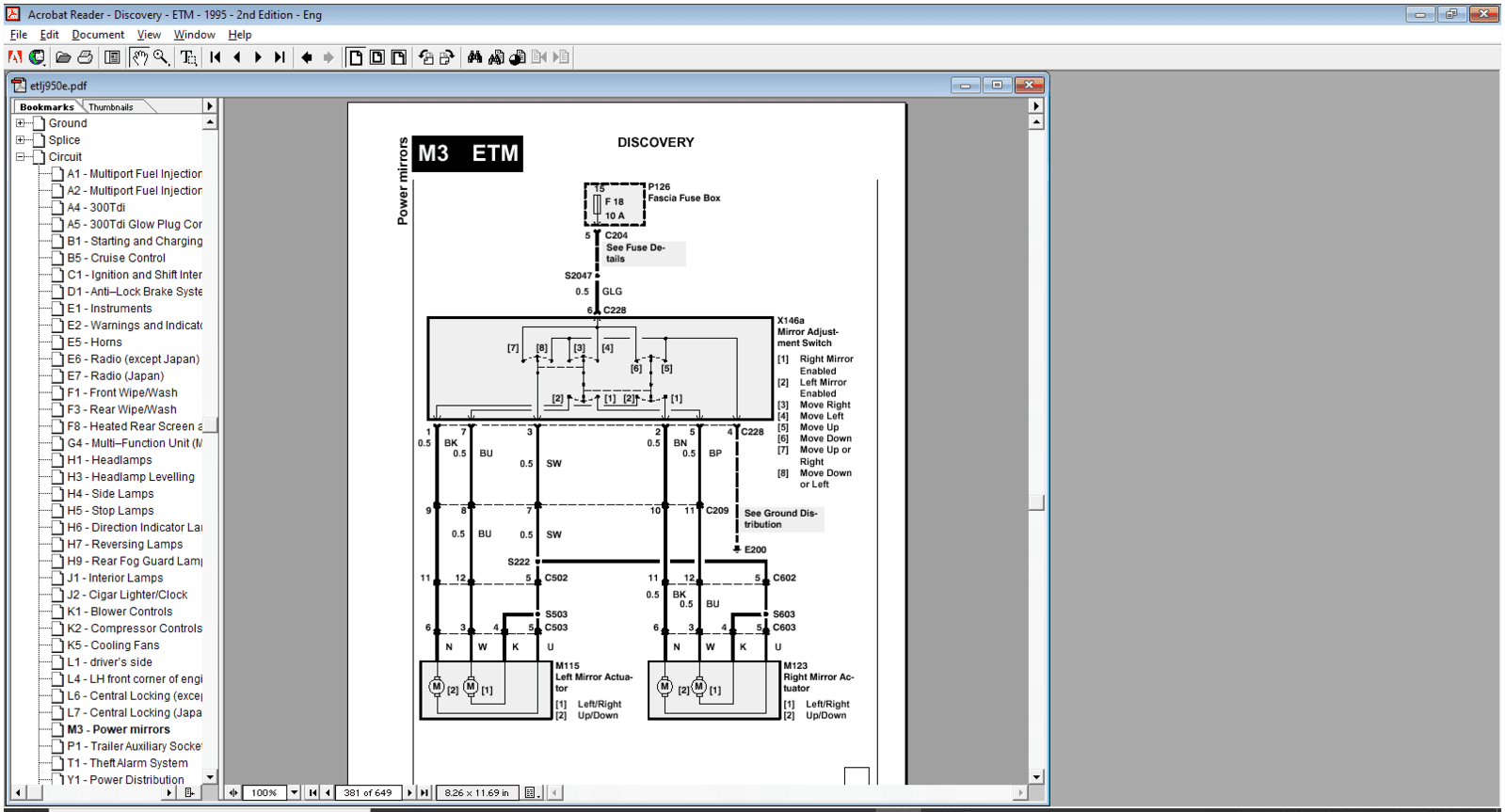This screenshot has height=812, width=1505.
Task: Open the Bookmarks pane menu arrow
Action: pyautogui.click(x=210, y=106)
